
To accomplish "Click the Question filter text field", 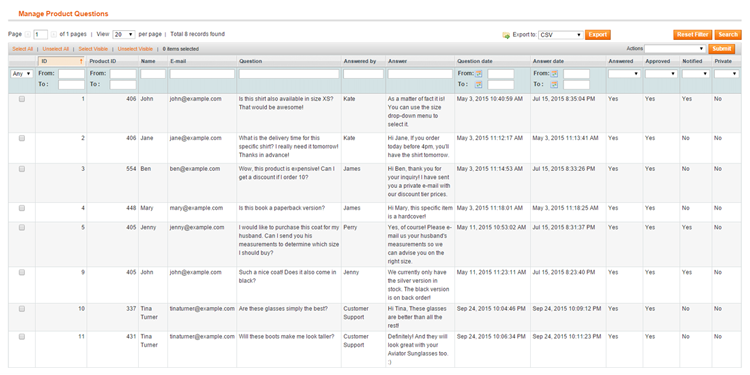I will (x=289, y=74).
